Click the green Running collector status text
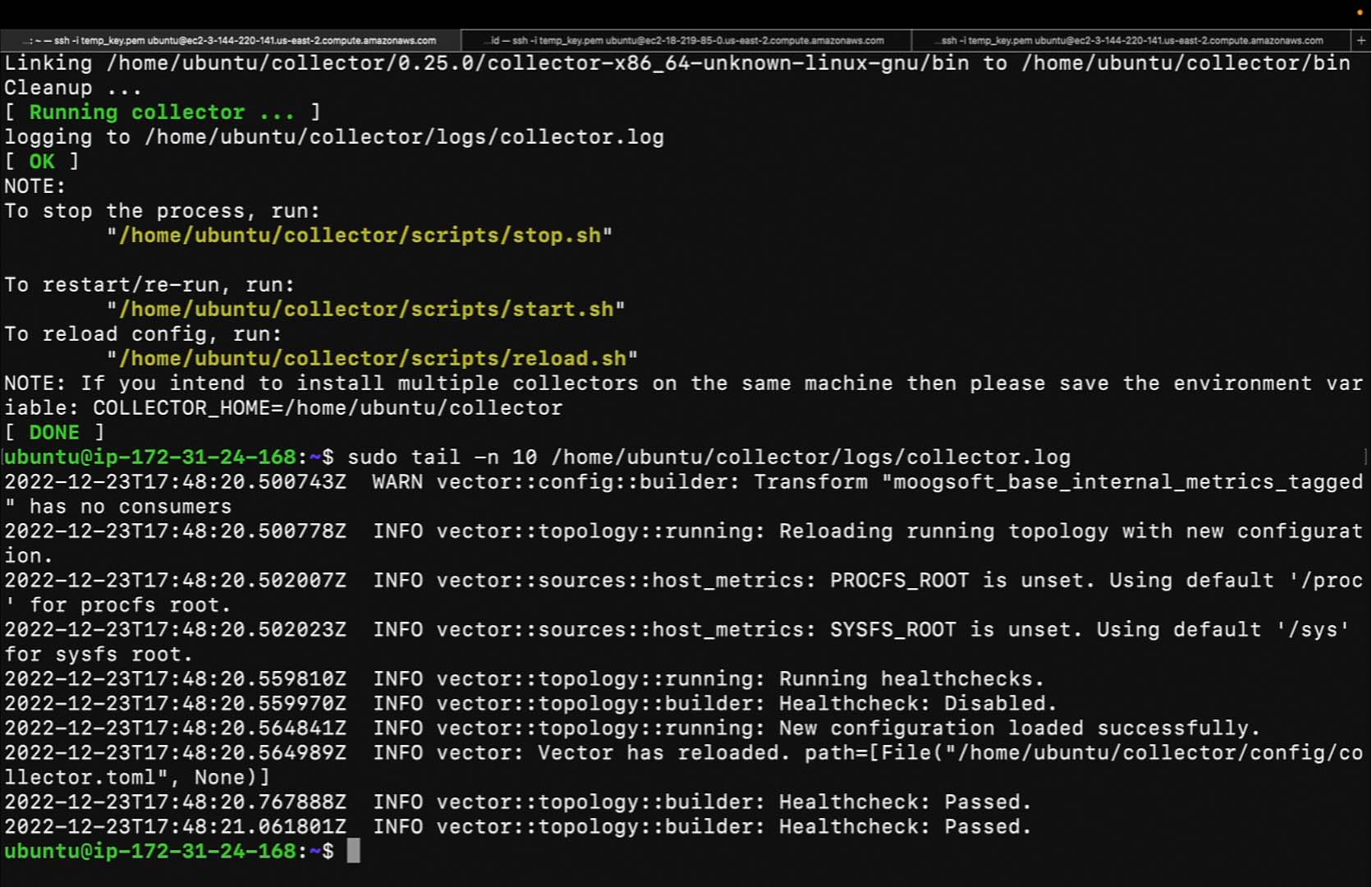This screenshot has width=1372, height=887. [162, 113]
